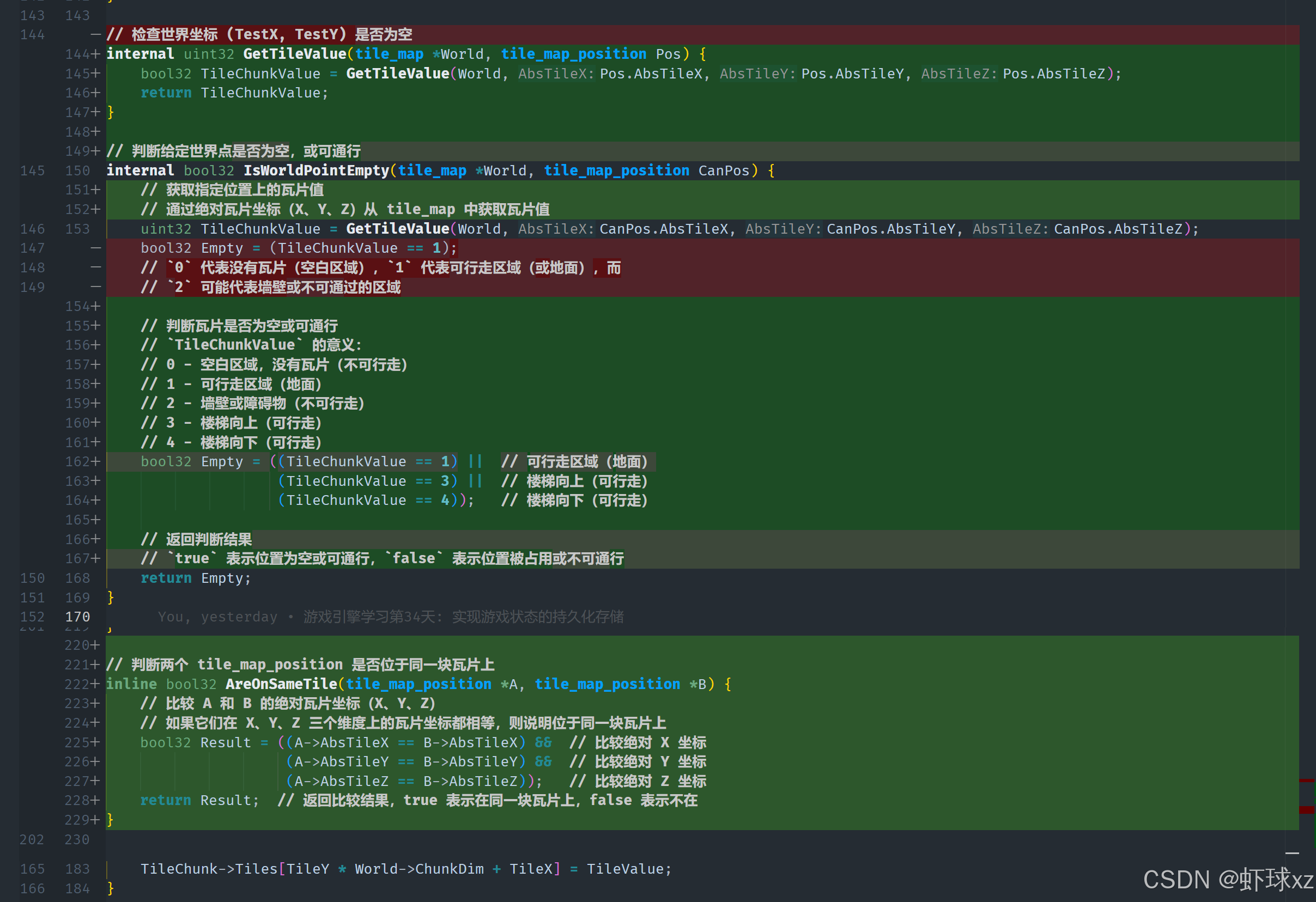Click the deleted comment mentioning TestX, TestY
The height and width of the screenshot is (902, 1316).
(259, 34)
